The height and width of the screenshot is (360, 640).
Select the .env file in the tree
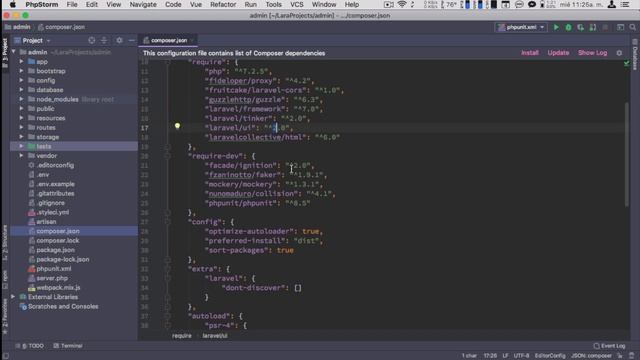tap(42, 174)
